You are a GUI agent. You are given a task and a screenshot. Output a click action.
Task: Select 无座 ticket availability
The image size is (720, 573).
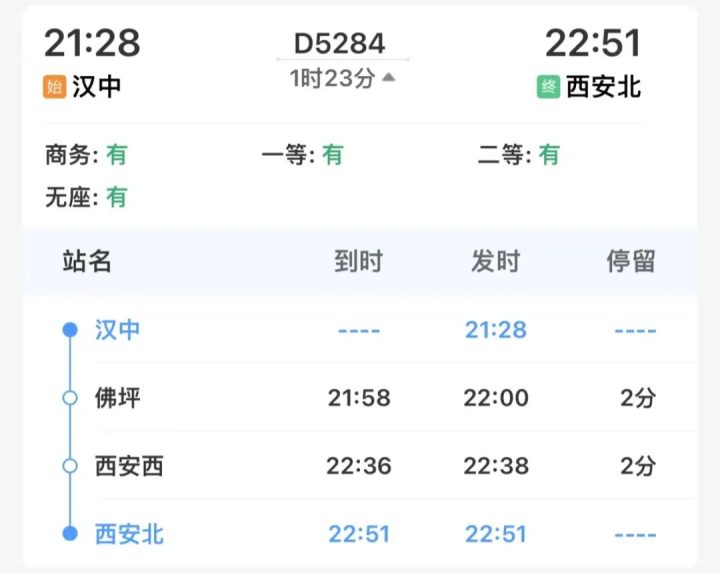(86, 197)
